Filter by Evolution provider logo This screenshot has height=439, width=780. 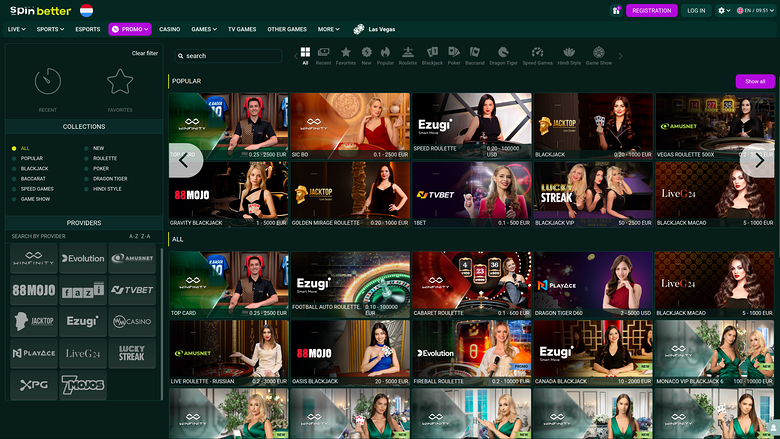pos(83,258)
